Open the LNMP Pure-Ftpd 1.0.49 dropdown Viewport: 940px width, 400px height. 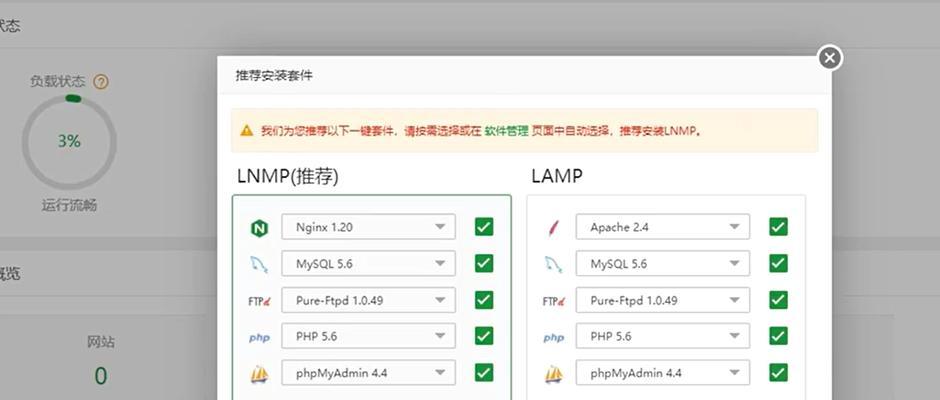pos(368,300)
